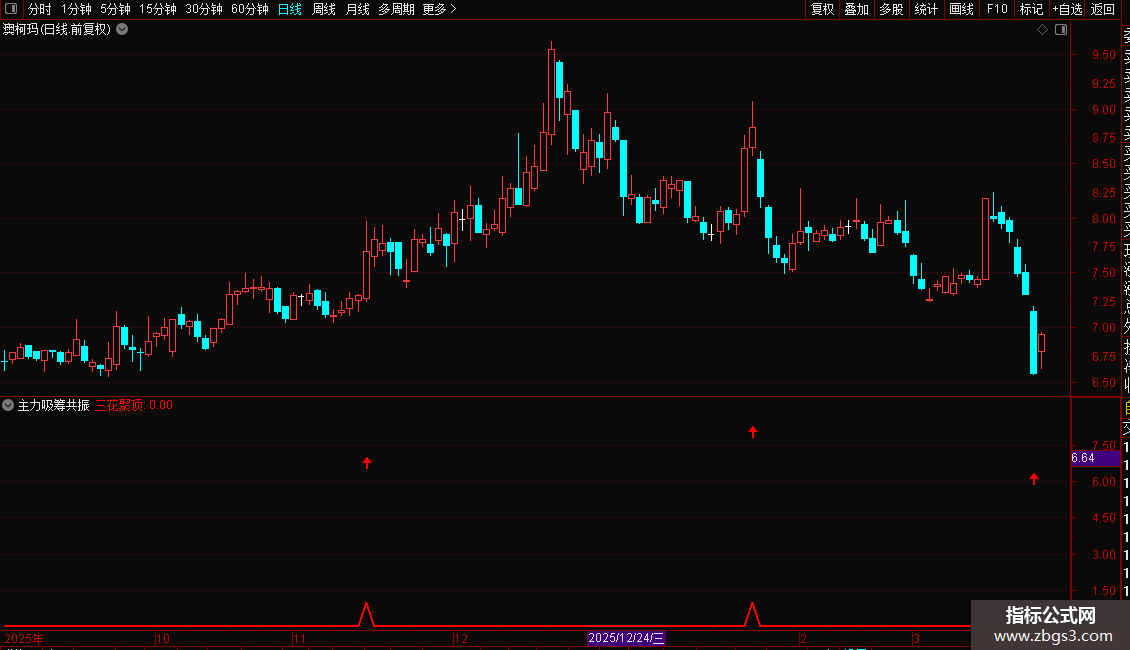The height and width of the screenshot is (650, 1130).
Task: Click the month 12 label on time axis
Action: click(x=461, y=638)
